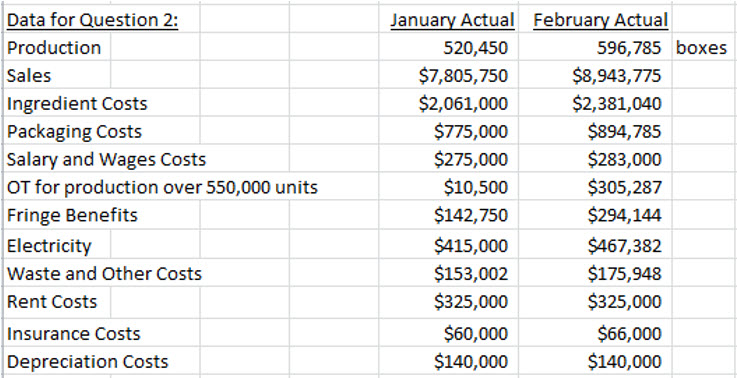
Task: Select February sales cell $8,943,775
Action: 617,76
